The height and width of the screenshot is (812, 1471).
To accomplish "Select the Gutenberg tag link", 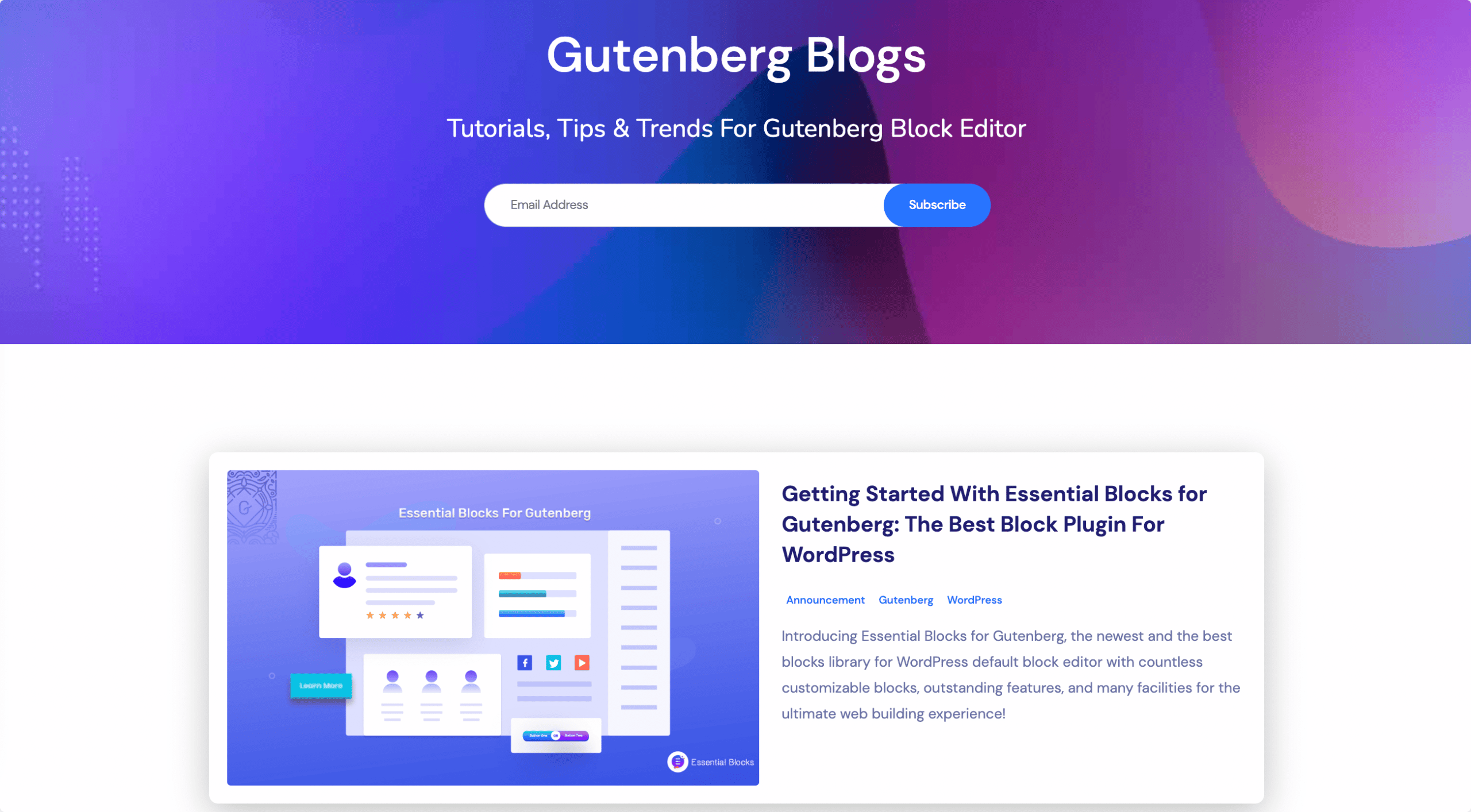I will click(x=906, y=599).
